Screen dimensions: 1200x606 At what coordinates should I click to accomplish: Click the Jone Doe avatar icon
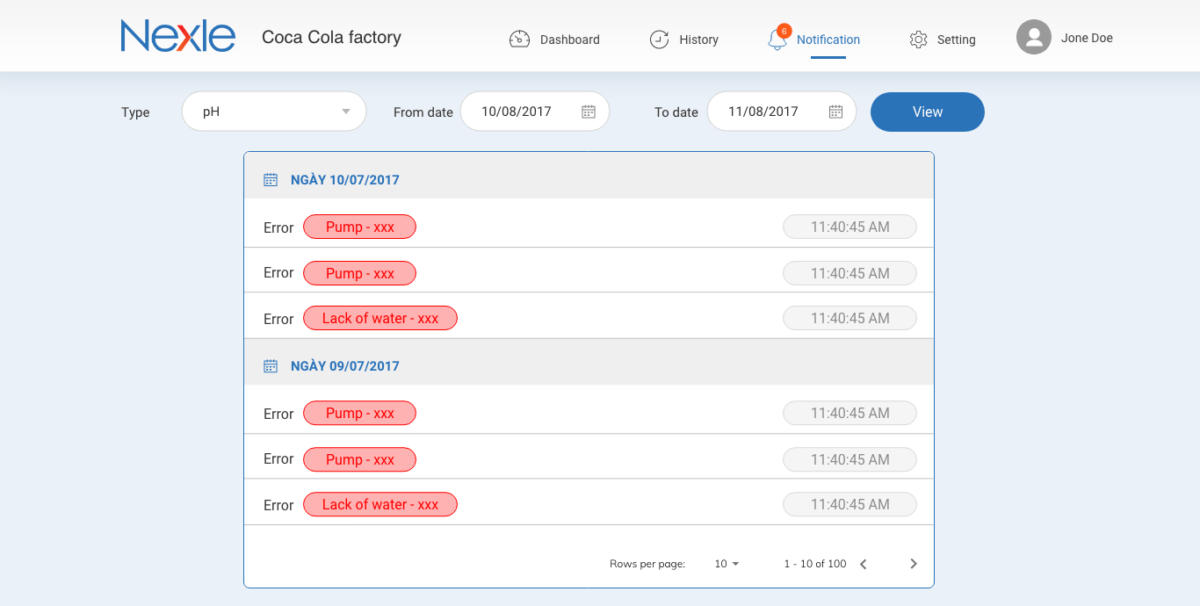point(1033,38)
